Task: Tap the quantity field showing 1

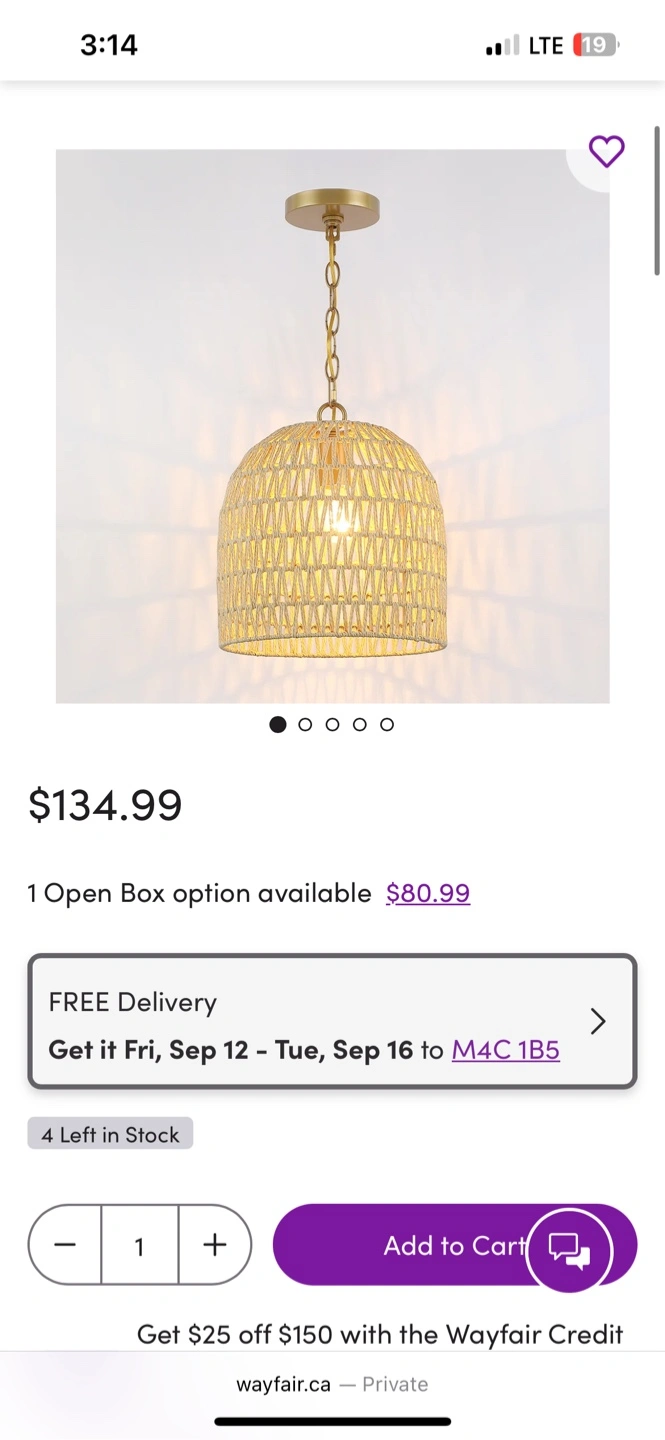Action: click(x=140, y=1245)
